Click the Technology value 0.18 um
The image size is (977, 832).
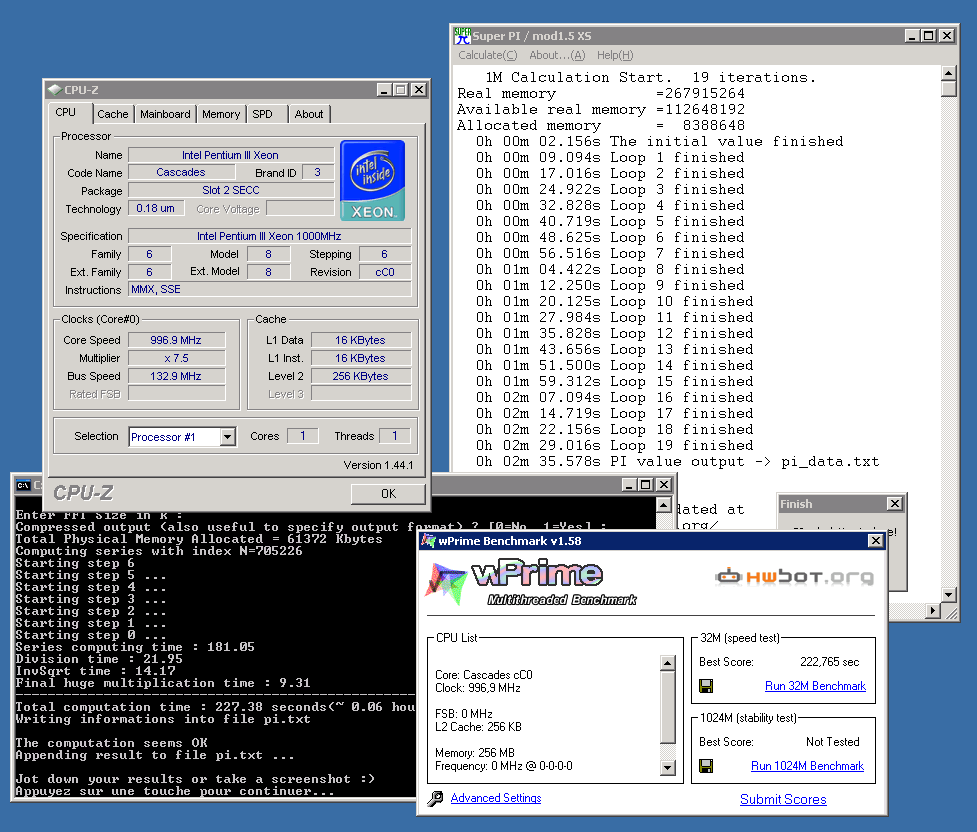pos(156,208)
